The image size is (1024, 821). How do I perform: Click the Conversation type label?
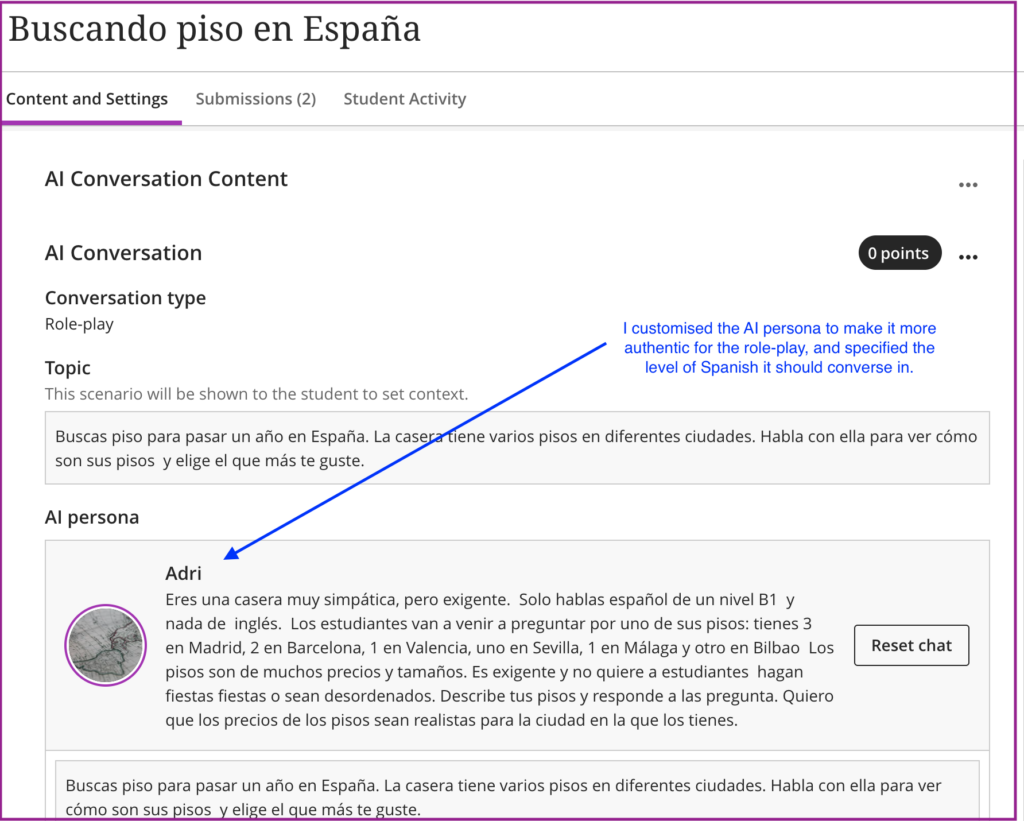pyautogui.click(x=125, y=298)
